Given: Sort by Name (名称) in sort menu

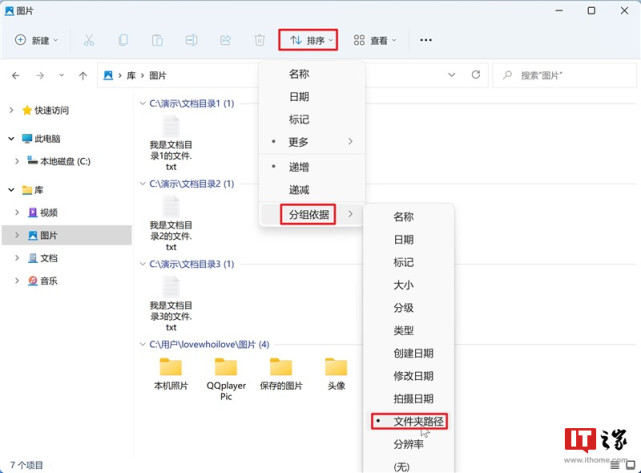Looking at the screenshot, I should click(312, 74).
